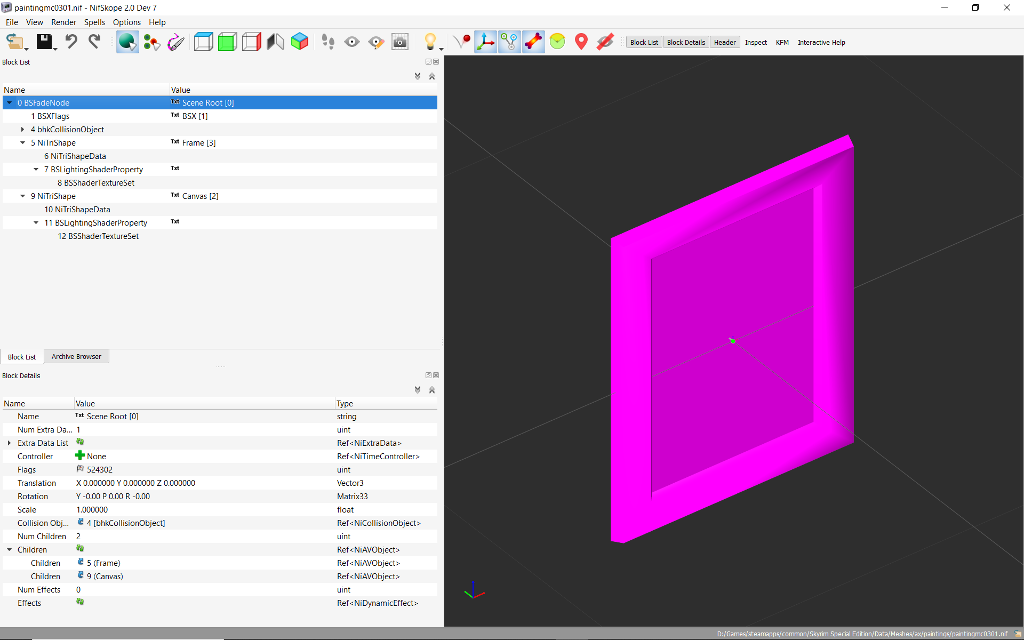Image resolution: width=1024 pixels, height=640 pixels.
Task: Select the colored perspective cube icon
Action: 299,42
